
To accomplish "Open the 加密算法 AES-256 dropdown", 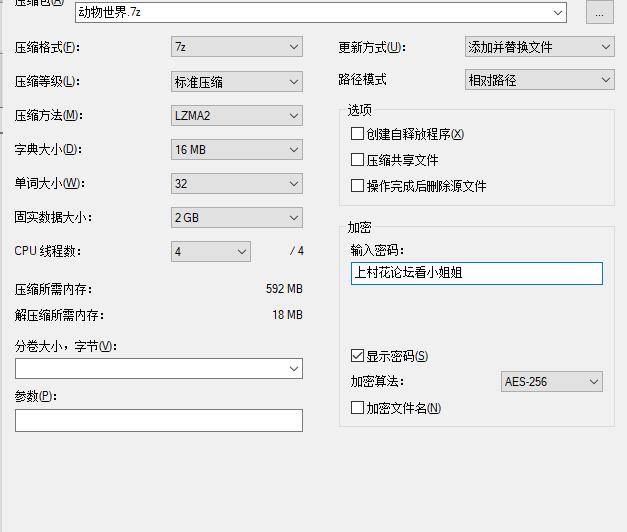I will (x=552, y=382).
